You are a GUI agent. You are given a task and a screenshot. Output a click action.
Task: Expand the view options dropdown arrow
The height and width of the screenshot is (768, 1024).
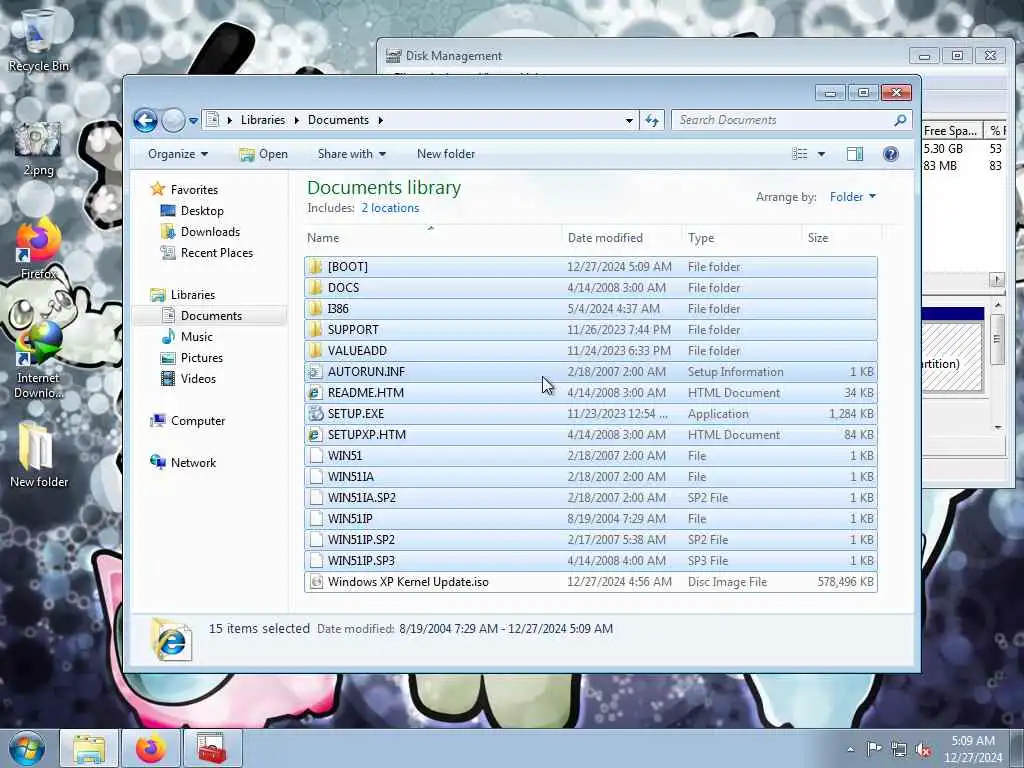coord(822,154)
